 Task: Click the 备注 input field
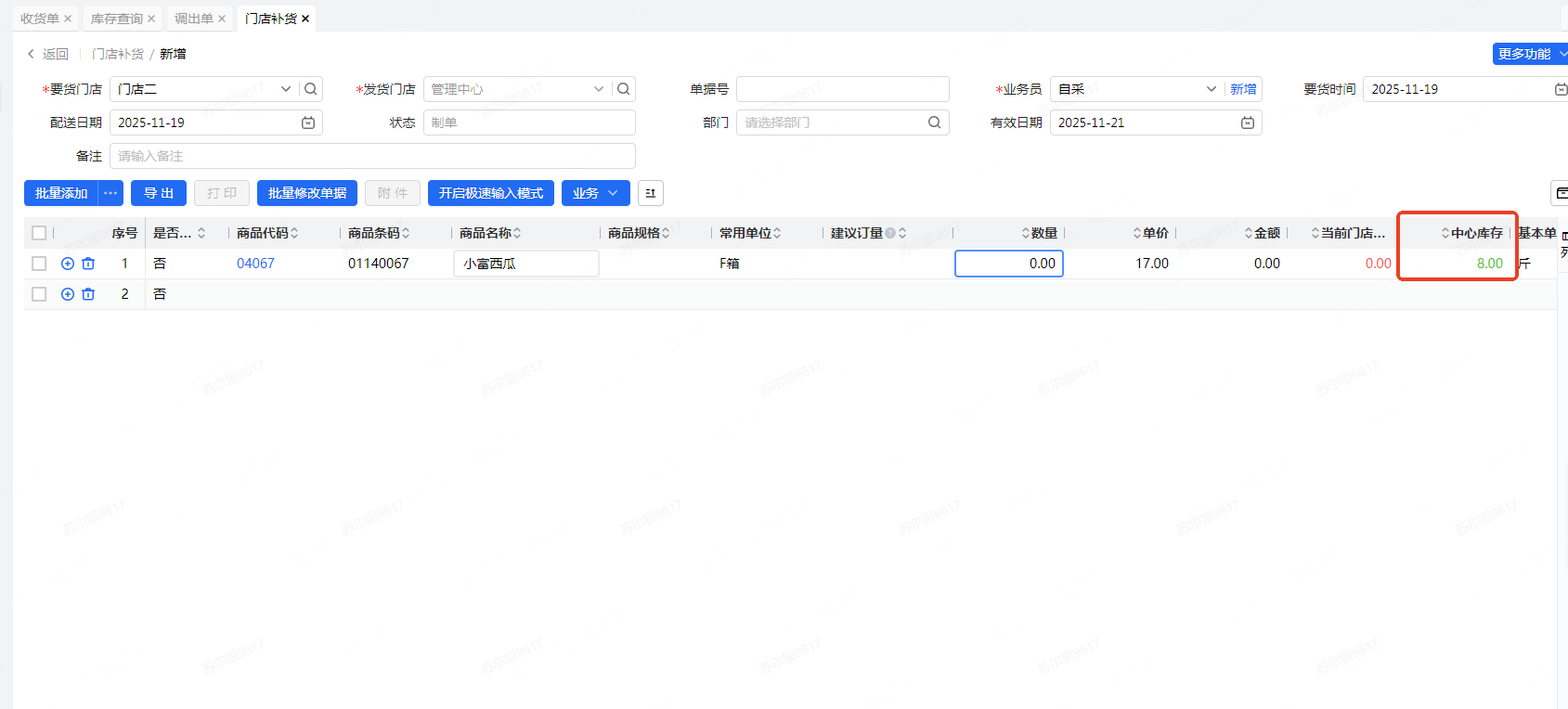372,156
